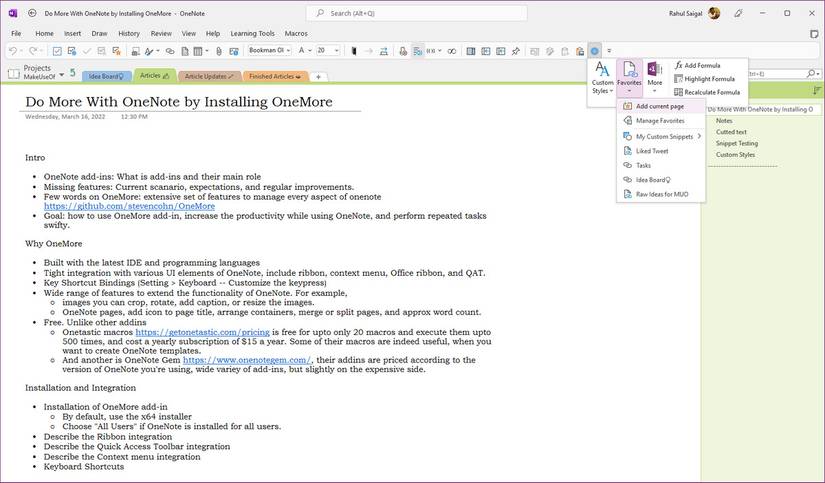Select the Custom Styles page in list
The height and width of the screenshot is (483, 825).
click(x=735, y=155)
